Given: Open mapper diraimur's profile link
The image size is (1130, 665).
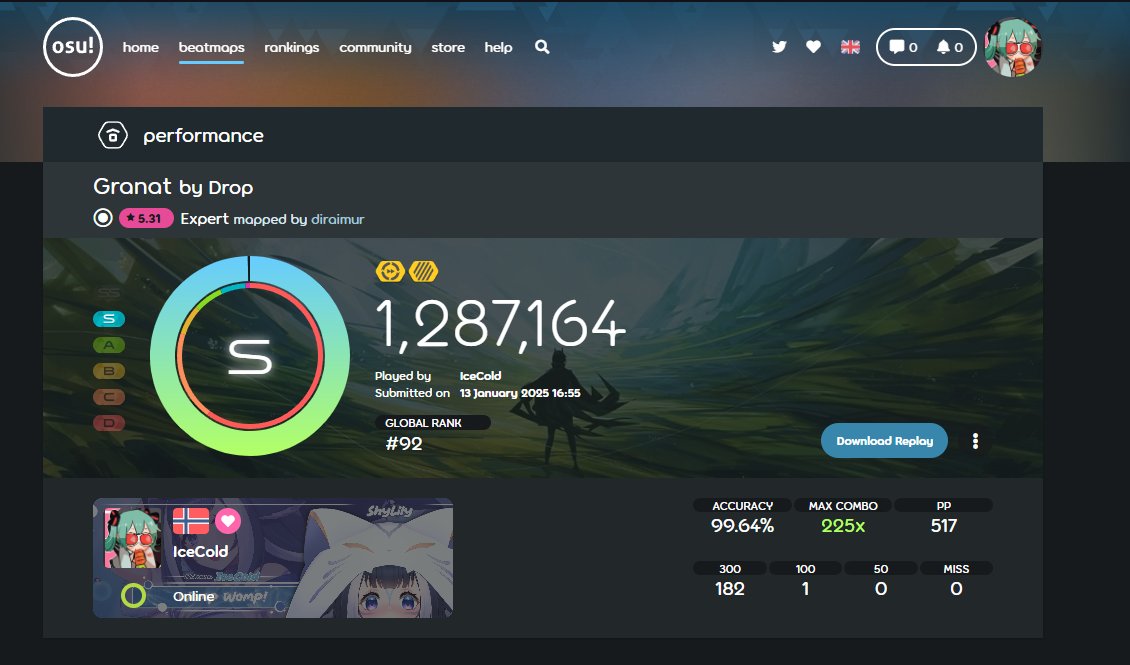Looking at the screenshot, I should click(337, 219).
